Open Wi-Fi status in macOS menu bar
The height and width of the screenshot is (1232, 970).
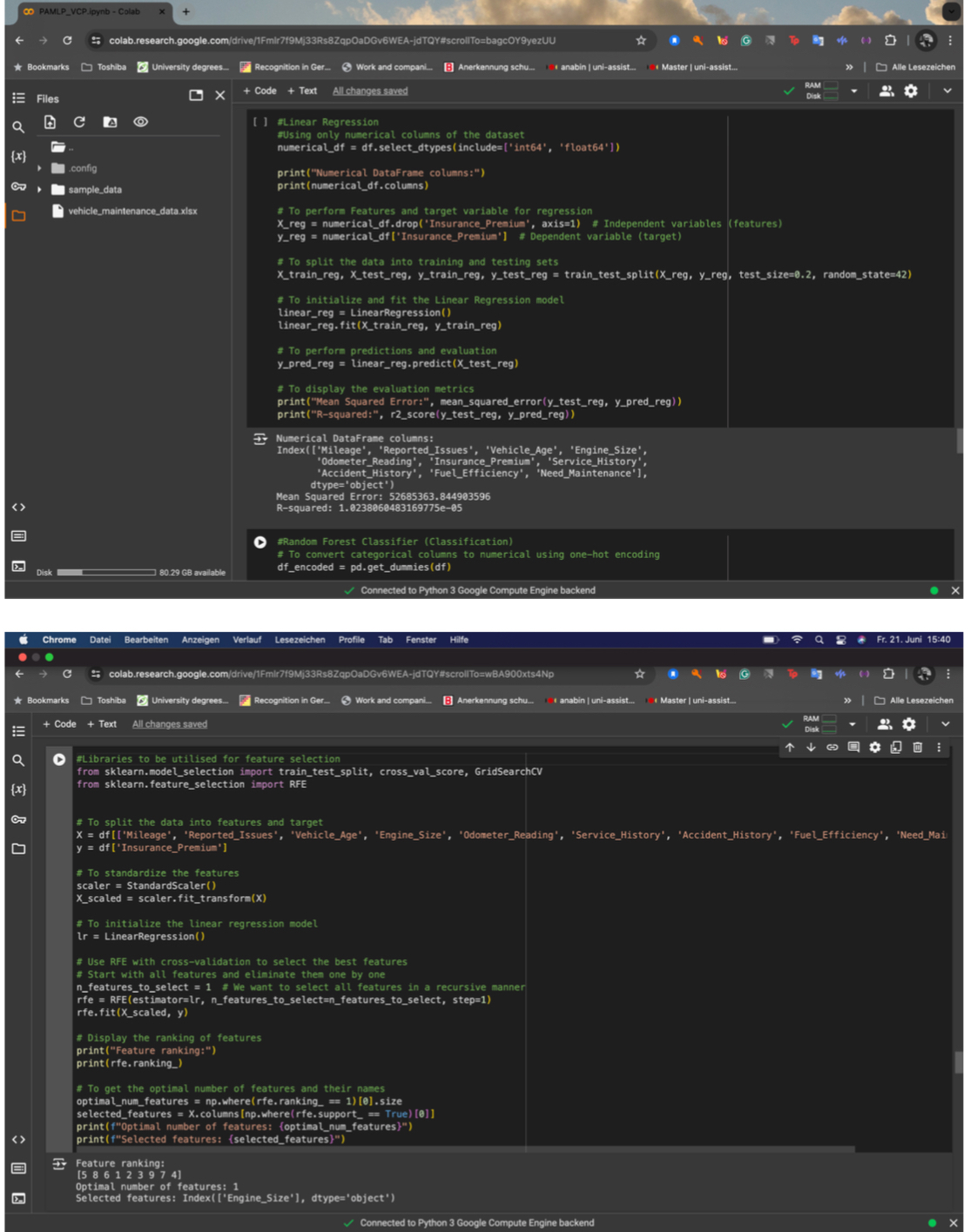click(797, 640)
